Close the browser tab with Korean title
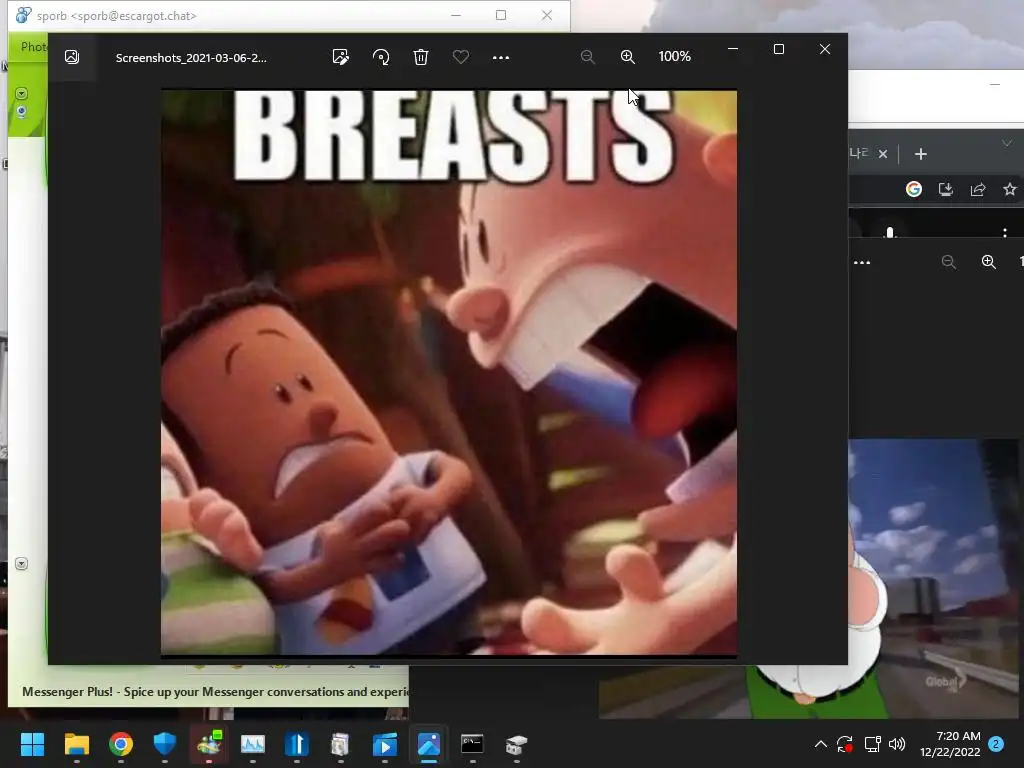Viewport: 1024px width, 768px height. coord(883,154)
